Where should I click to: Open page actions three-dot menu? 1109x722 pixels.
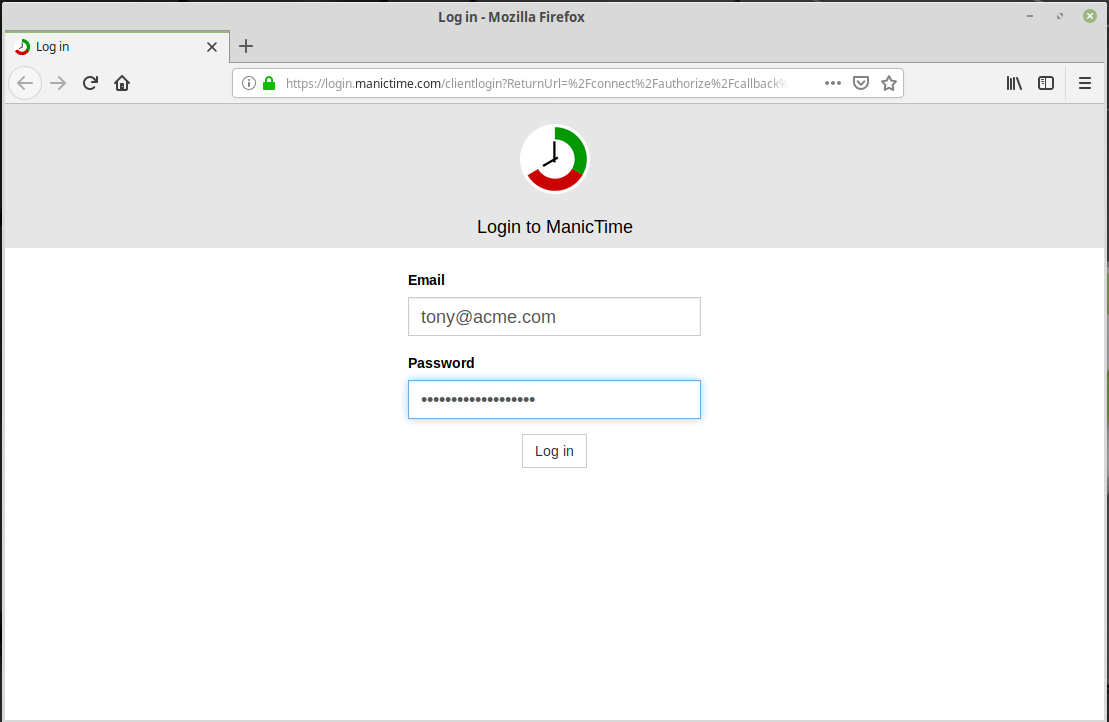832,83
